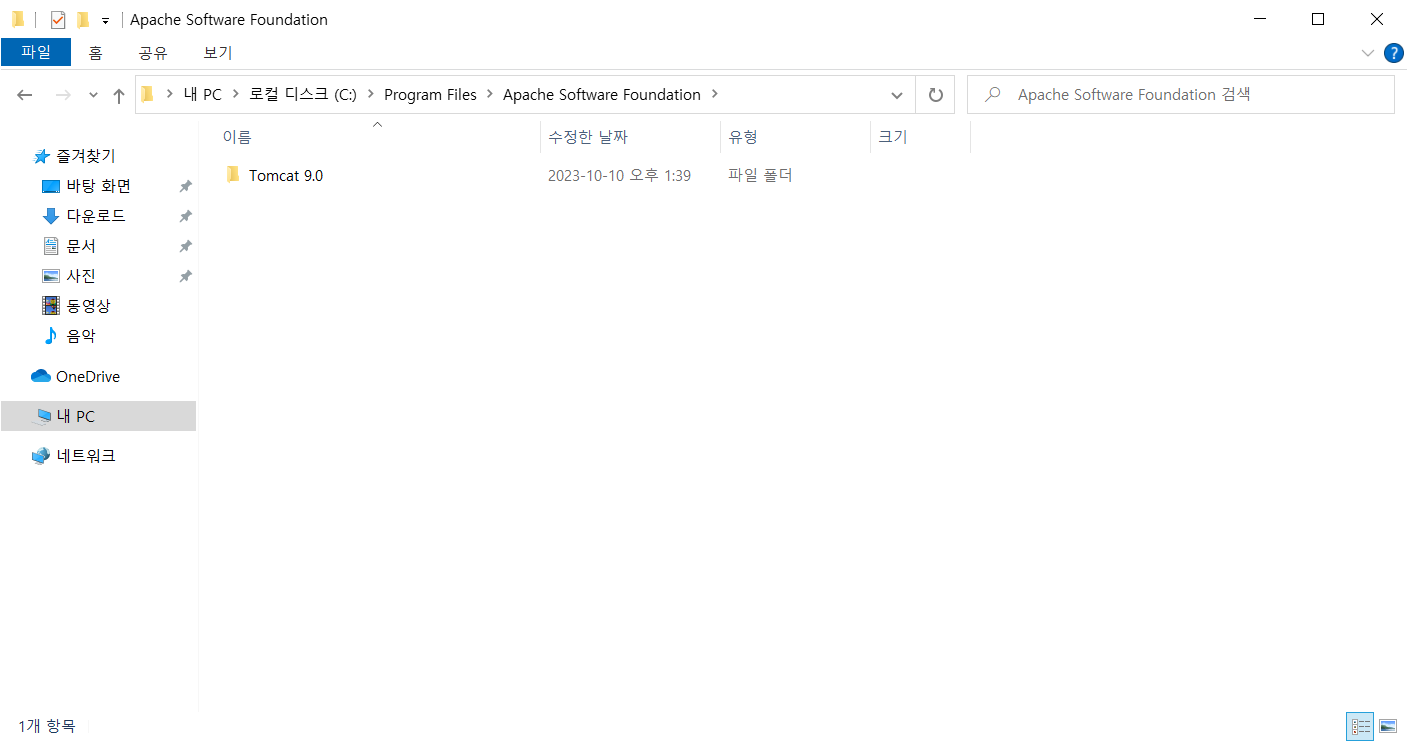Image resolution: width=1408 pixels, height=742 pixels.
Task: Click the Tomcat 9.0 folder icon
Action: coord(233,175)
